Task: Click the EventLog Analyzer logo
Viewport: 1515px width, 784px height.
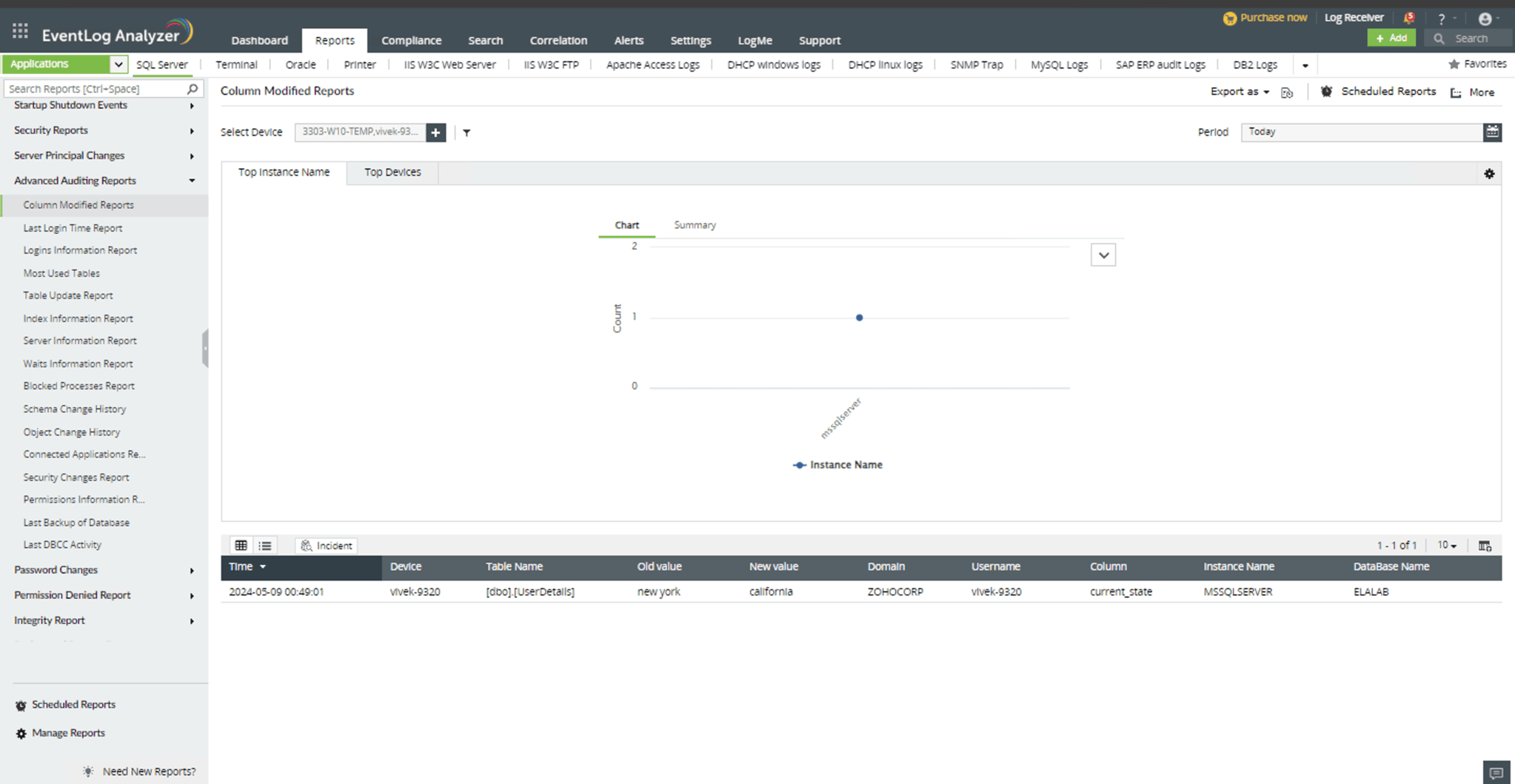Action: (117, 32)
